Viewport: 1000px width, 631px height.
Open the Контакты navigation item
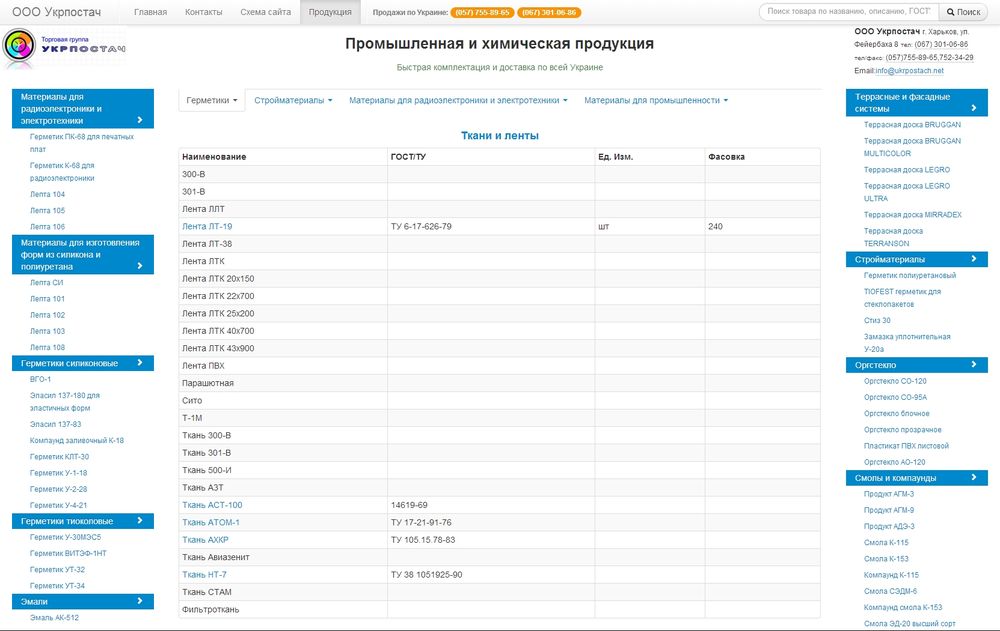(204, 12)
